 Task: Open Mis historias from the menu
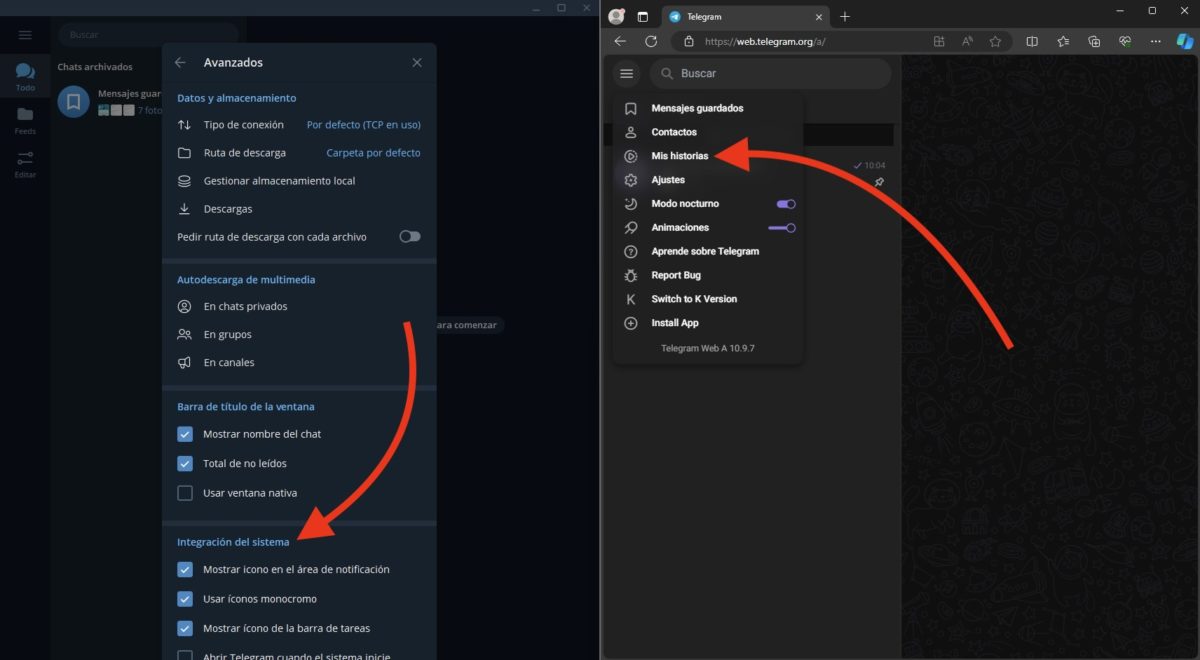click(682, 155)
